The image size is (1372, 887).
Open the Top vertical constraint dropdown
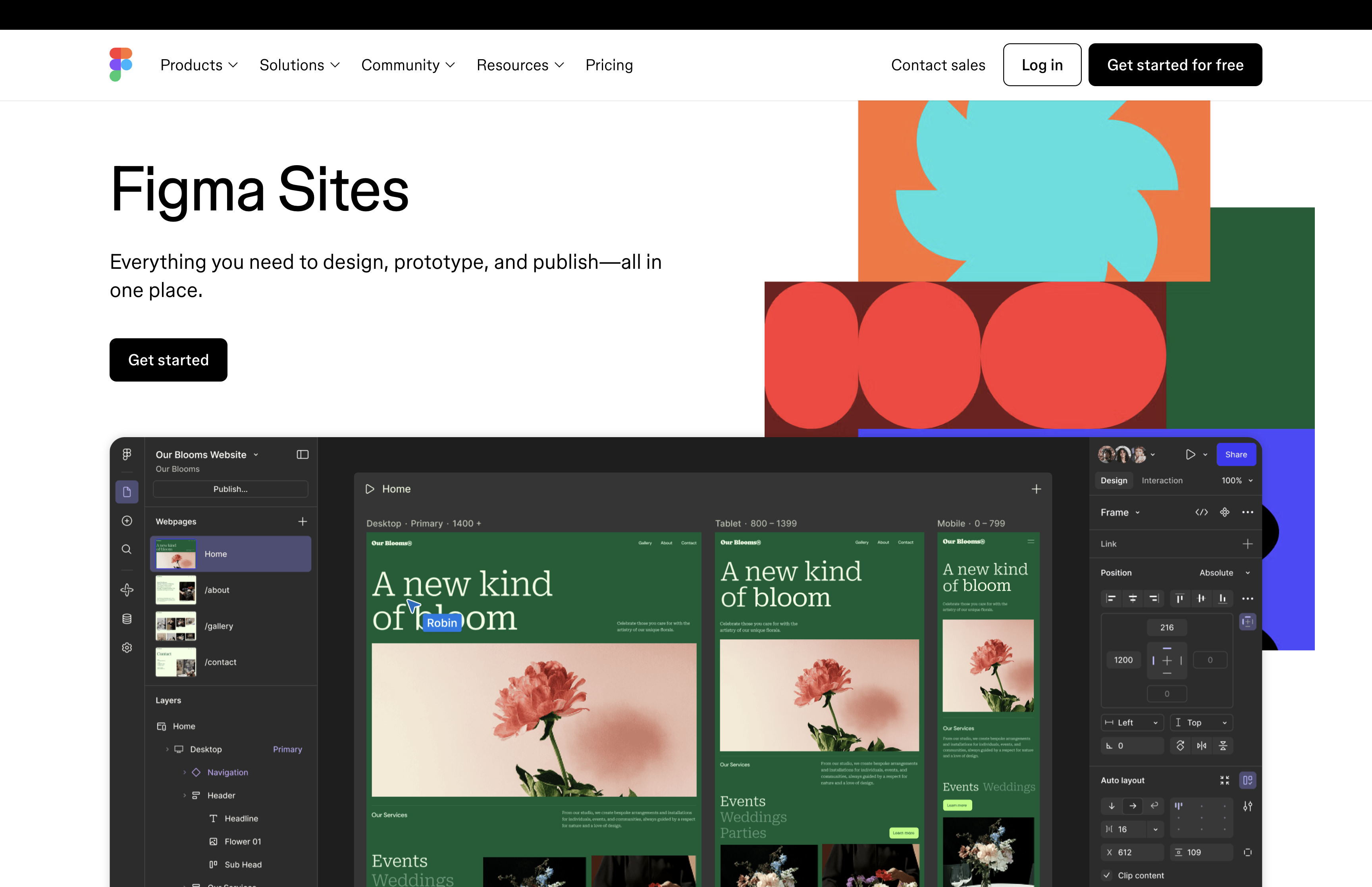(1202, 722)
